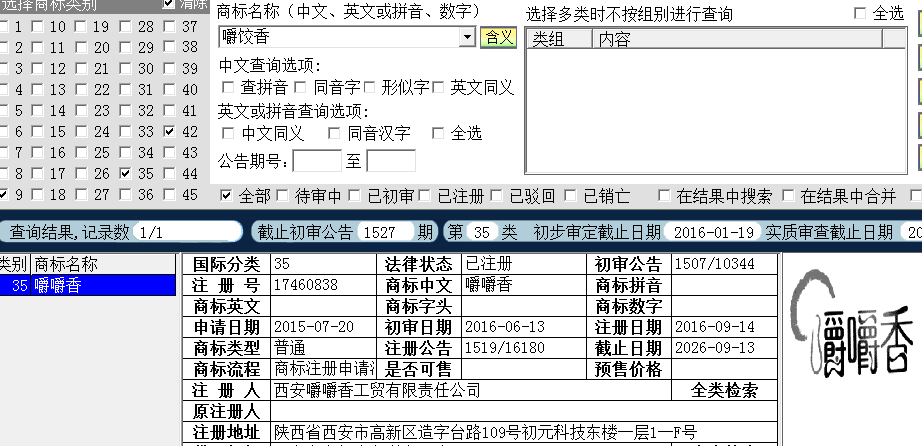Tick the class 36 checkbox
The height and width of the screenshot is (446, 922).
pyautogui.click(x=125, y=194)
